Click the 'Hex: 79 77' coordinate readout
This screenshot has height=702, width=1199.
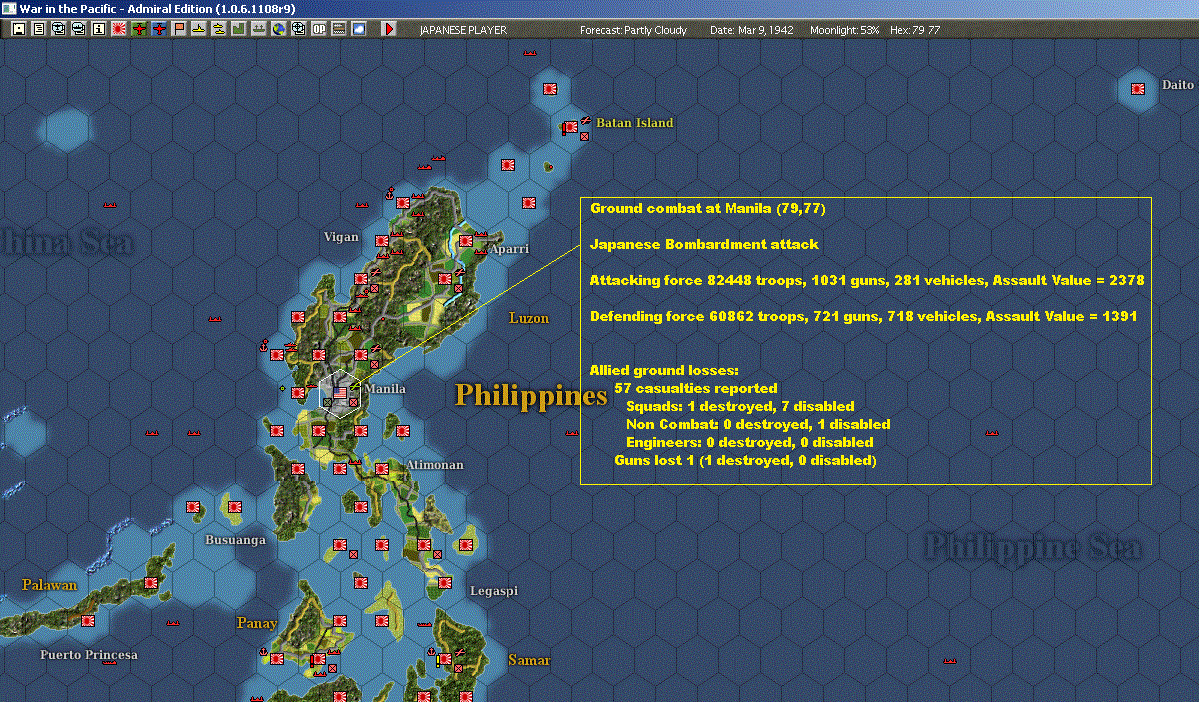click(915, 30)
